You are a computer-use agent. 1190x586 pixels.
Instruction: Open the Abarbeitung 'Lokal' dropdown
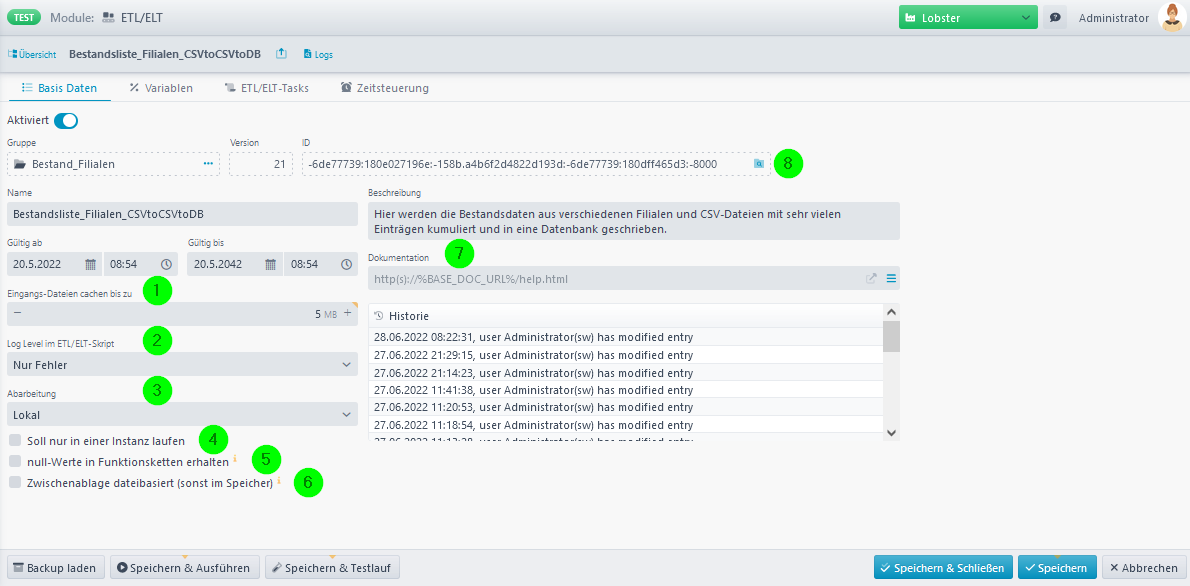[182, 414]
